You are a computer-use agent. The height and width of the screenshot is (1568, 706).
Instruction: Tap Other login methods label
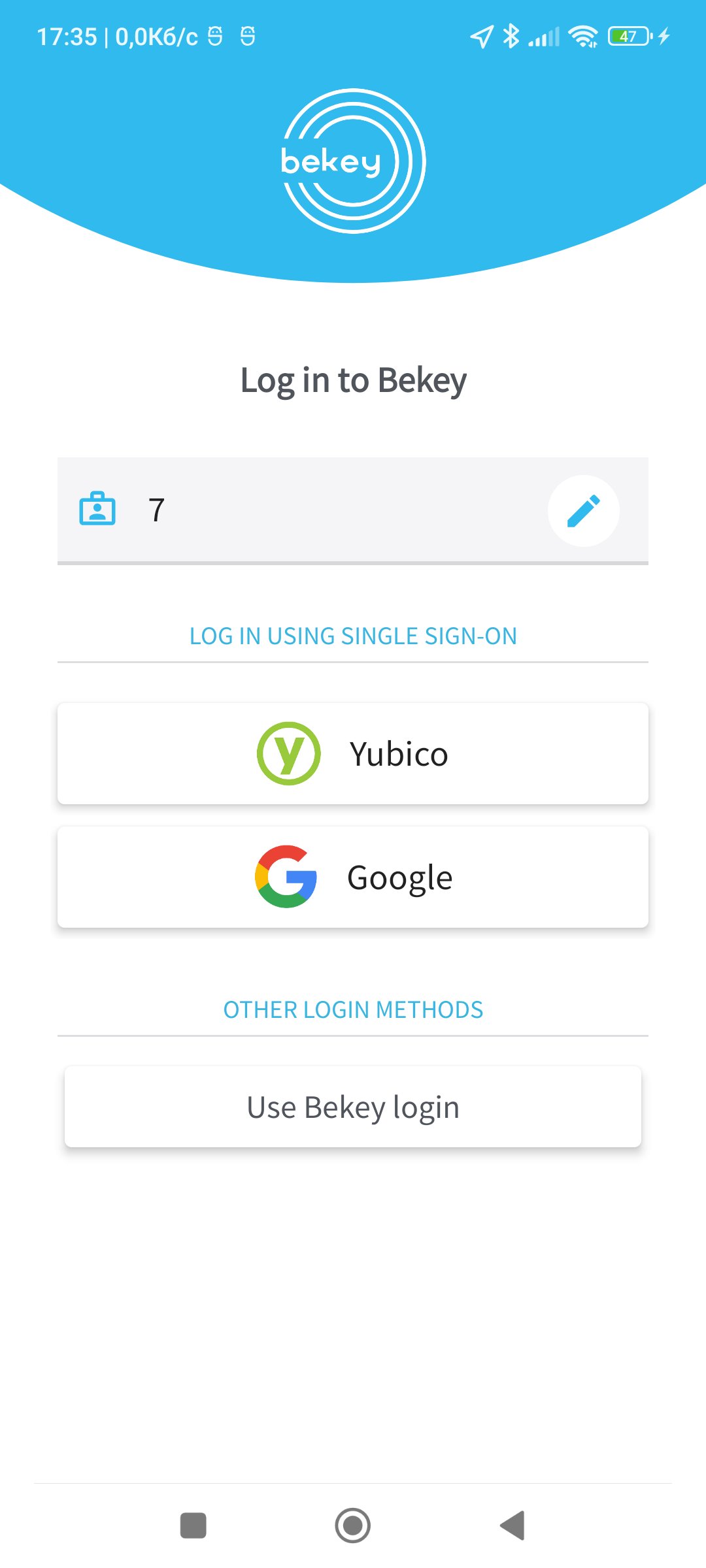tap(353, 1009)
